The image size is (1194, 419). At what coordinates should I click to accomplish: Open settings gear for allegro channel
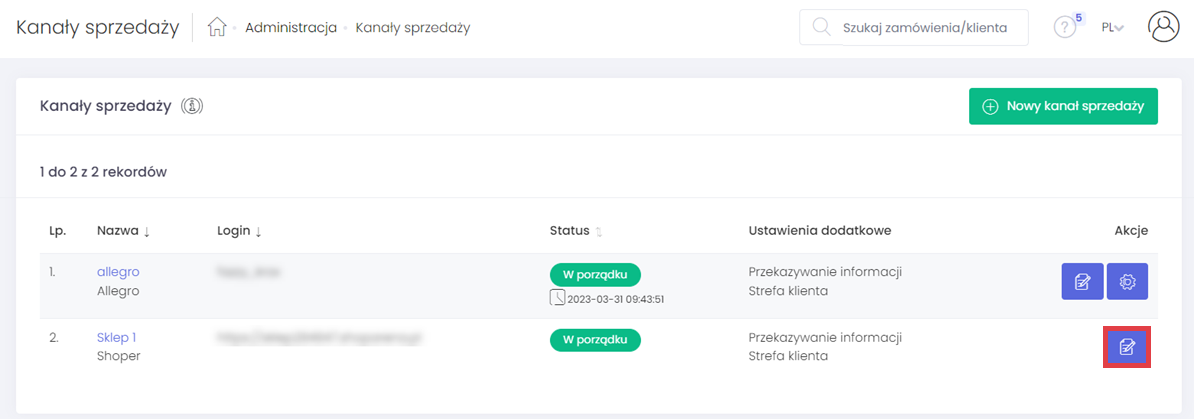click(x=1127, y=282)
